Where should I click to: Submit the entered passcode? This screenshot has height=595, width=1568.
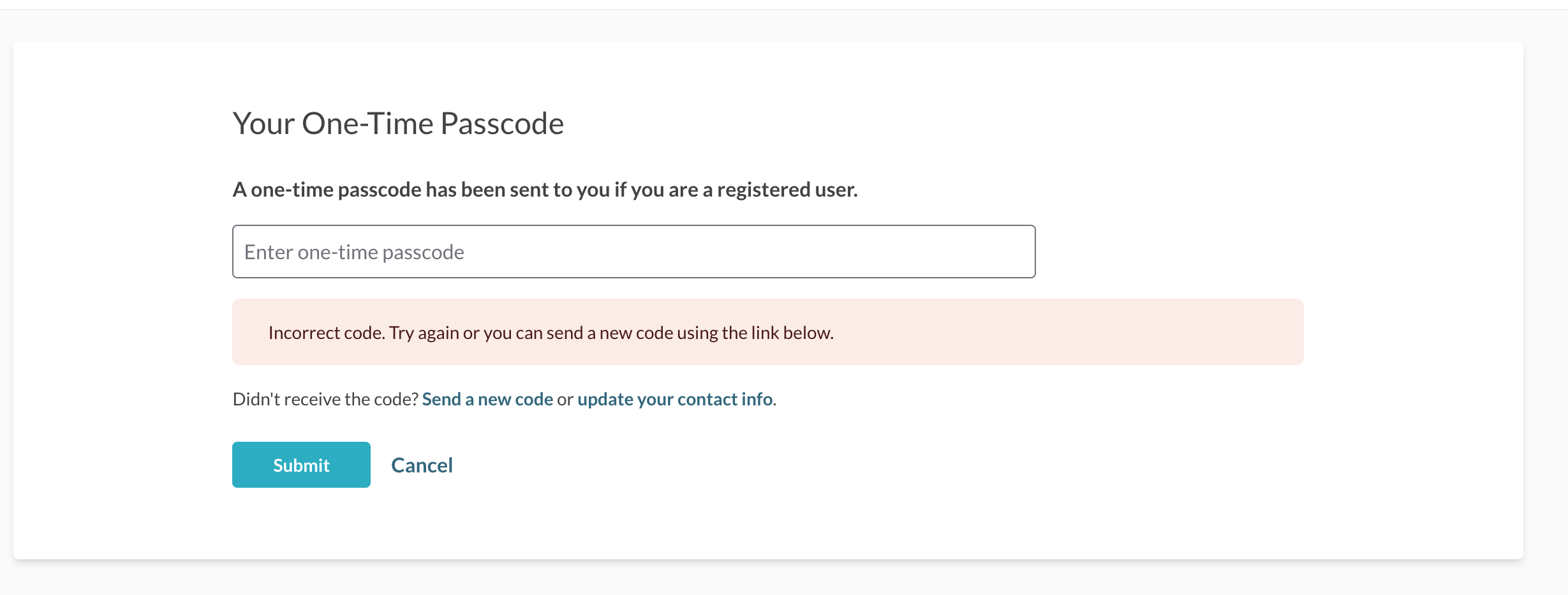pos(301,465)
